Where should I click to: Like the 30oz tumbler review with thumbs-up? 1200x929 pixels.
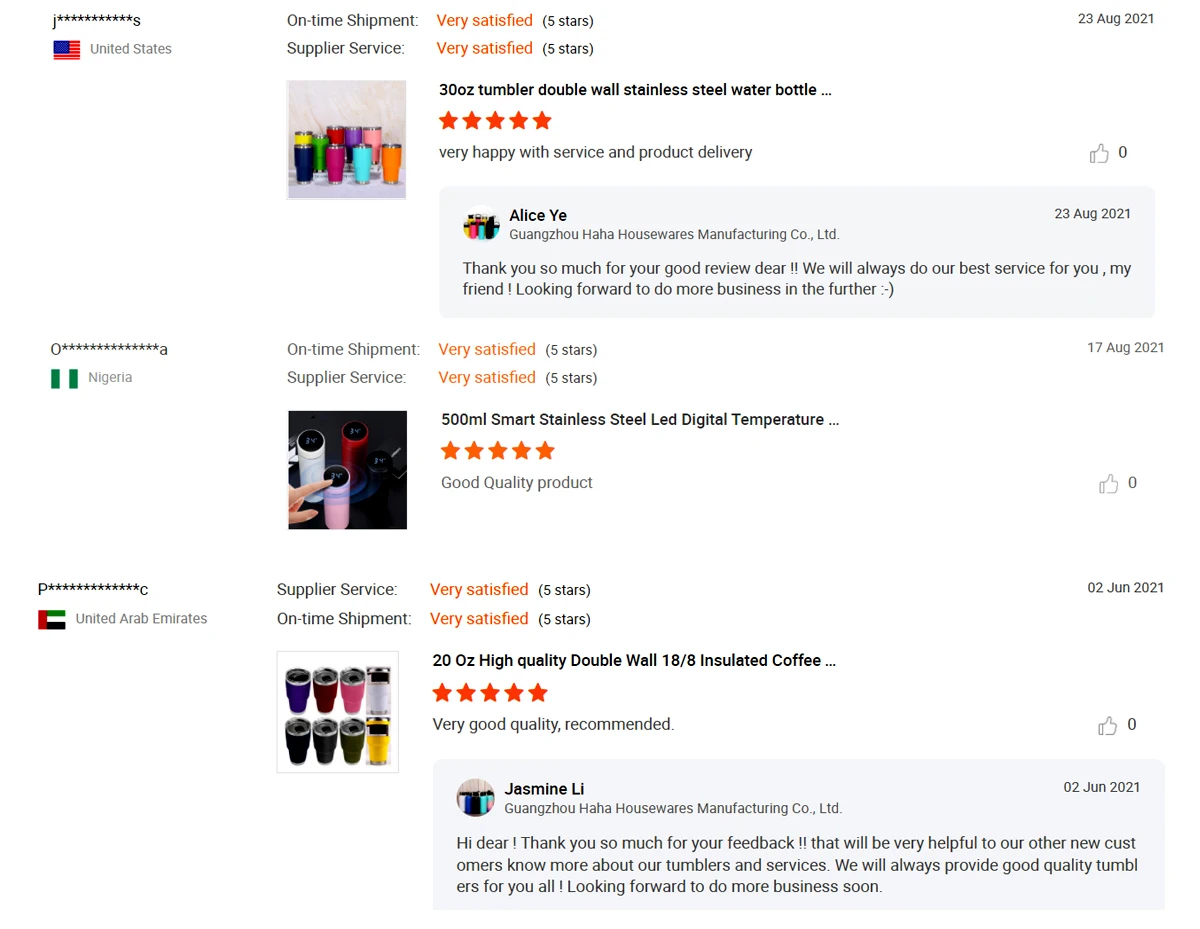pyautogui.click(x=1099, y=153)
